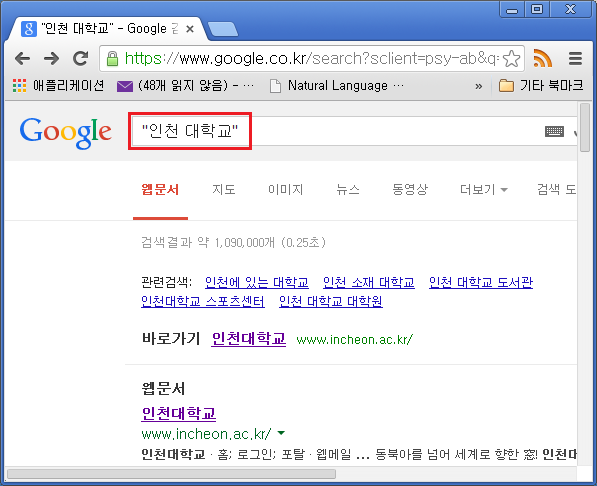Select the 웹문서 search tab

point(160,189)
